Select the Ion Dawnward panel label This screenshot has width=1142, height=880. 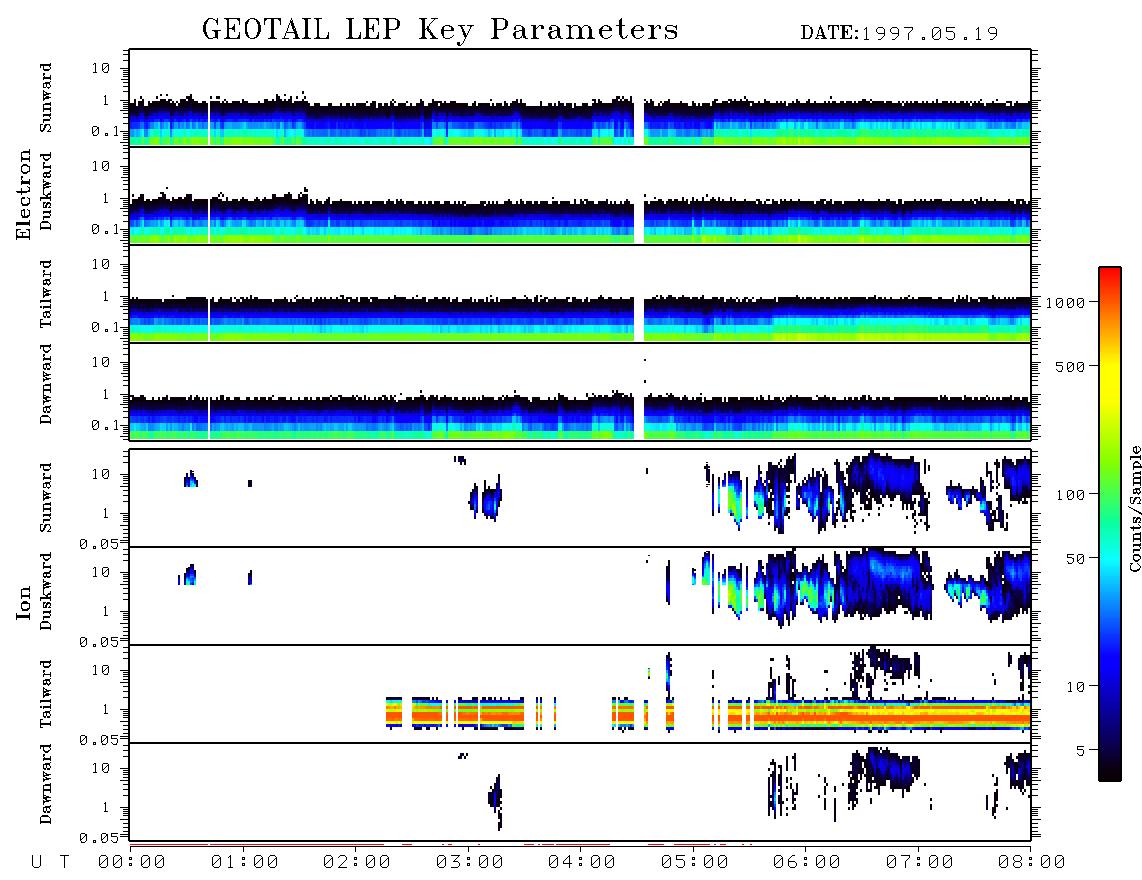click(x=46, y=785)
